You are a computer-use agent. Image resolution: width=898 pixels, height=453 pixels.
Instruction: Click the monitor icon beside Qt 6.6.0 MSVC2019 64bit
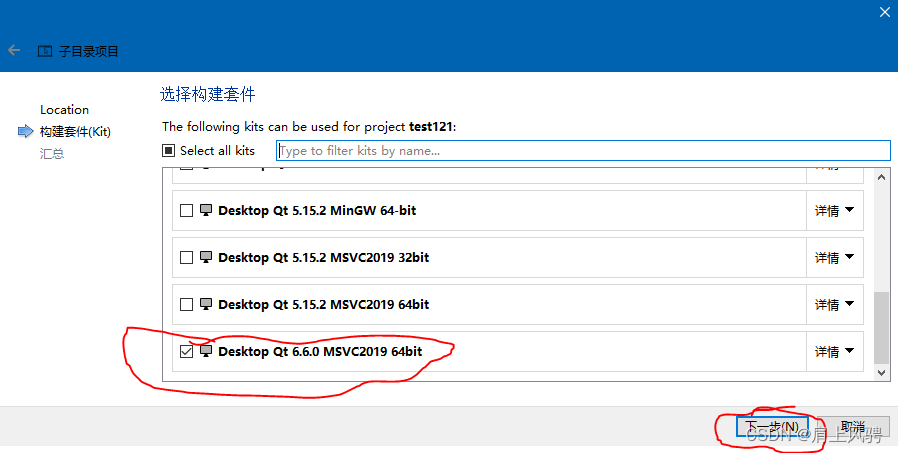tap(206, 351)
